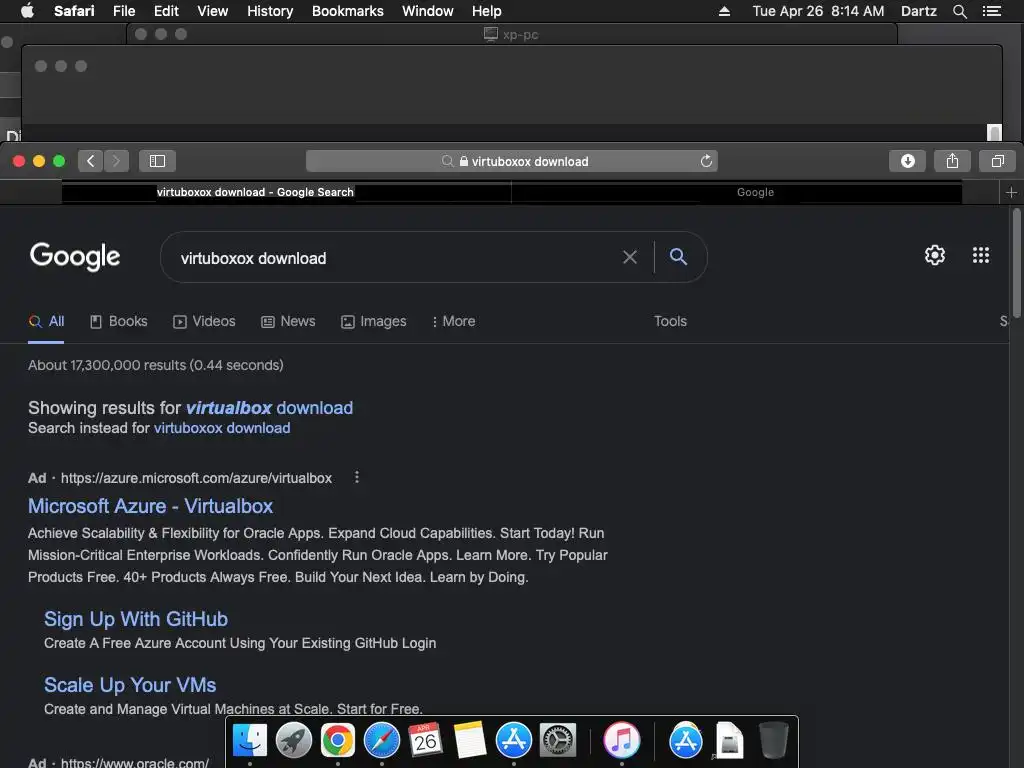Open the document file in the Dock
This screenshot has height=768, width=1024.
(729, 741)
